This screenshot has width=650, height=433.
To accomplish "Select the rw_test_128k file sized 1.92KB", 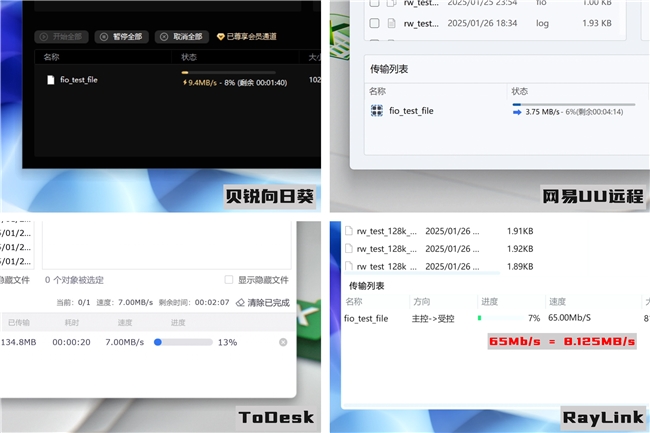I will (x=387, y=249).
